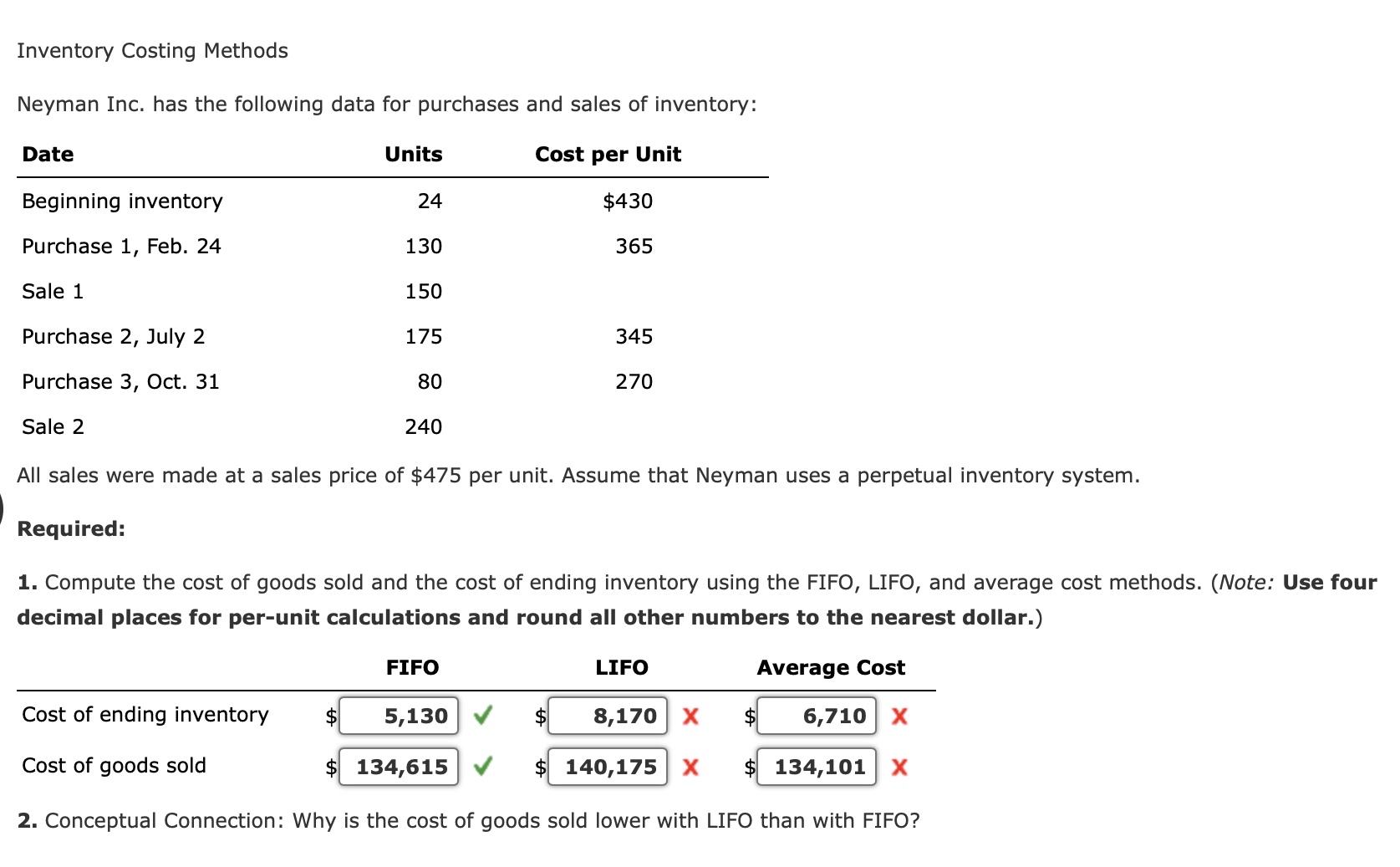Click the Required section heading
This screenshot has height=867, width=1400.
(71, 528)
